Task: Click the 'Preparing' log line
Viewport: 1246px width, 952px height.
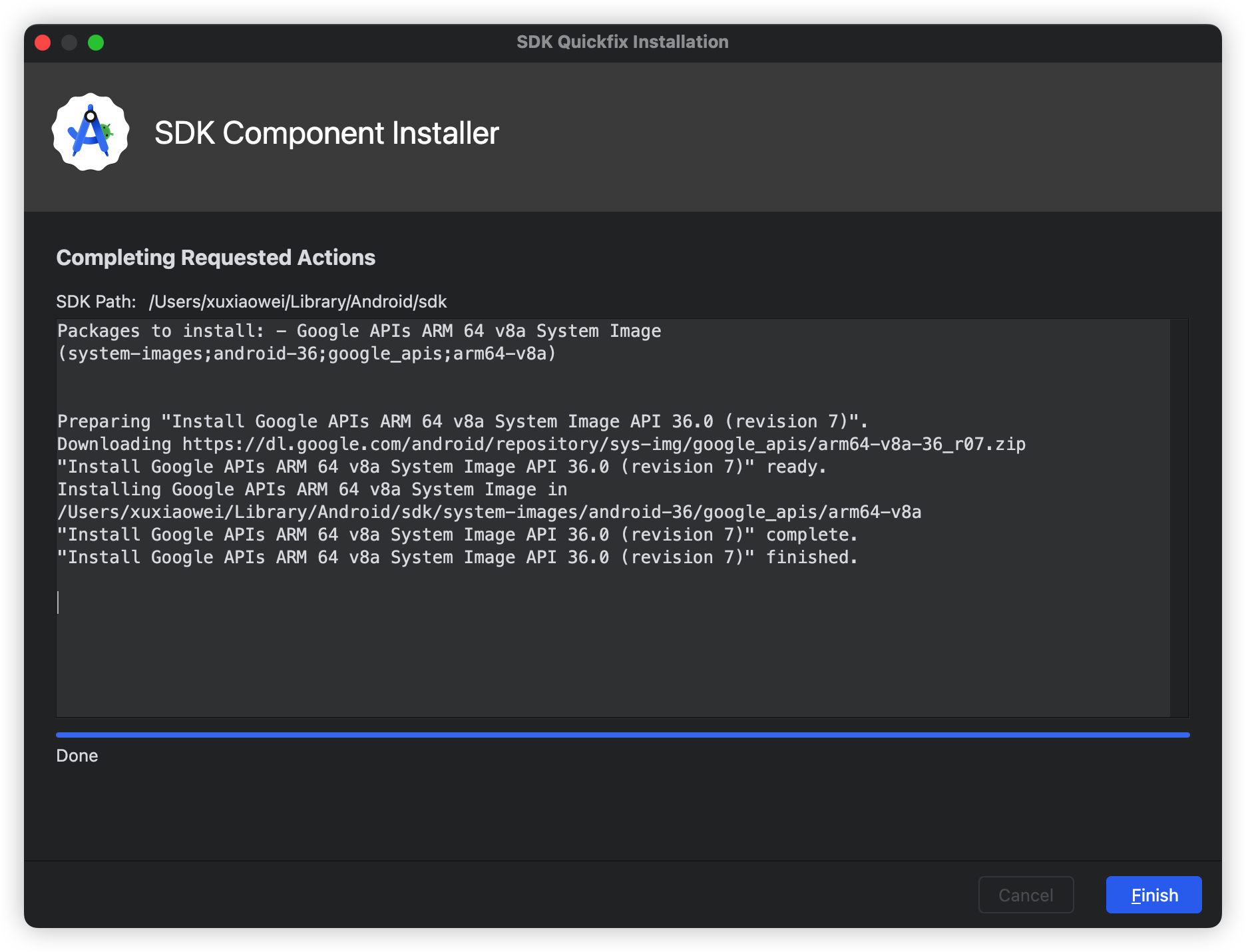Action: pos(462,421)
